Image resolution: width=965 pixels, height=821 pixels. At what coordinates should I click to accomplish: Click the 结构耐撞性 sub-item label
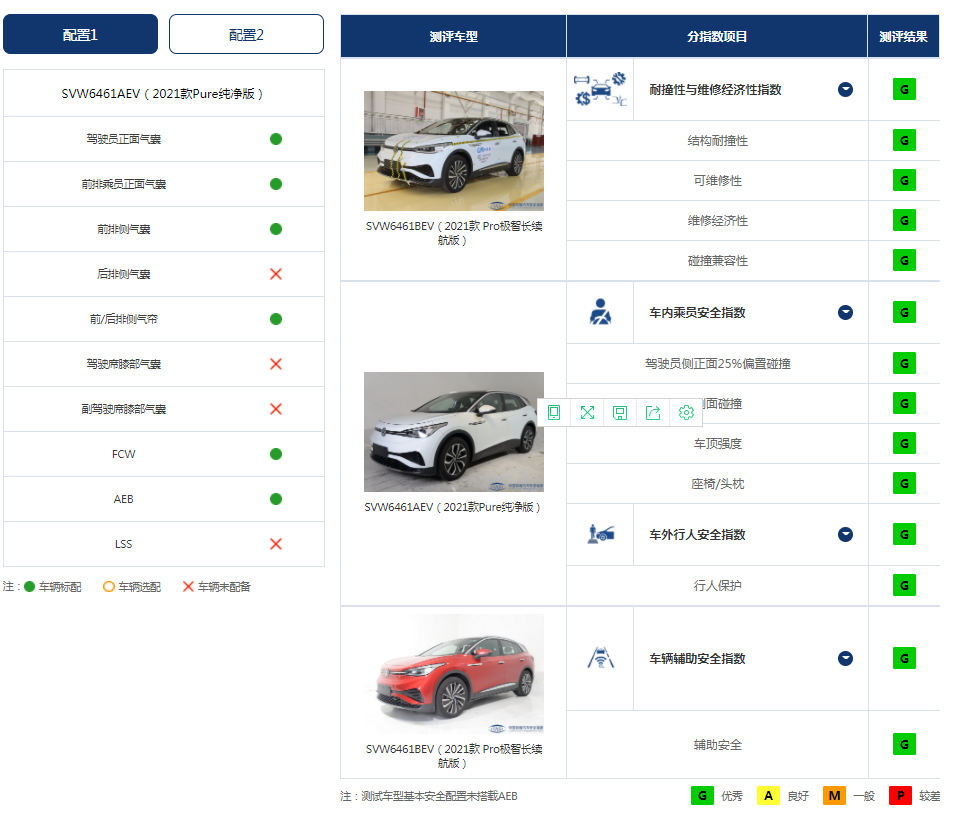pyautogui.click(x=717, y=141)
